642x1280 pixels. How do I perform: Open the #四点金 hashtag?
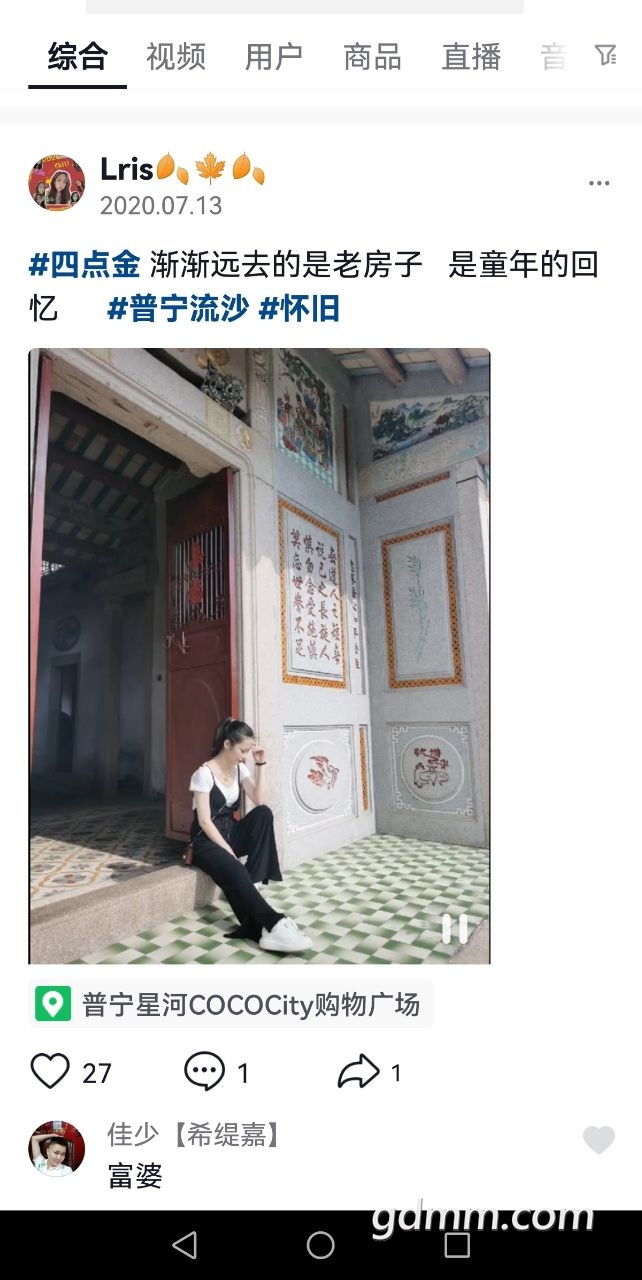pos(85,265)
